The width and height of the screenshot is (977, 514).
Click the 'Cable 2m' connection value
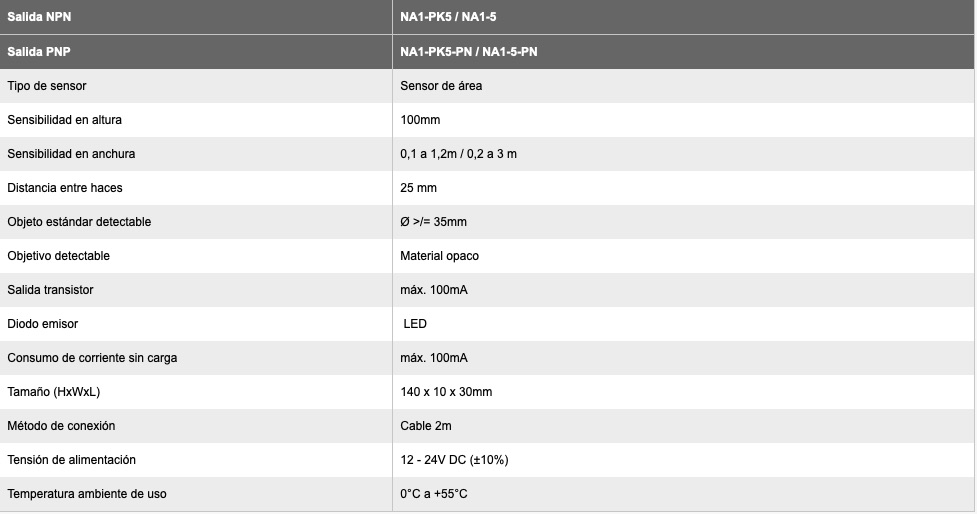(426, 426)
